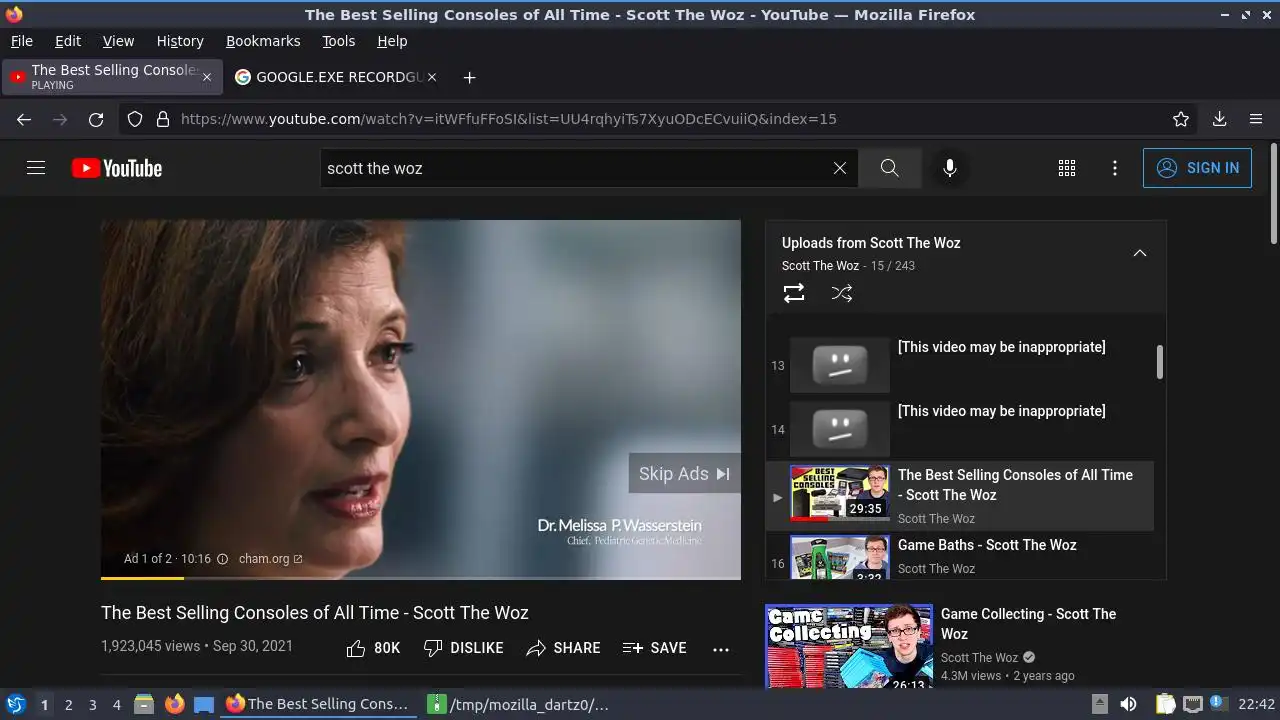Open a new tab with plus

tap(469, 77)
